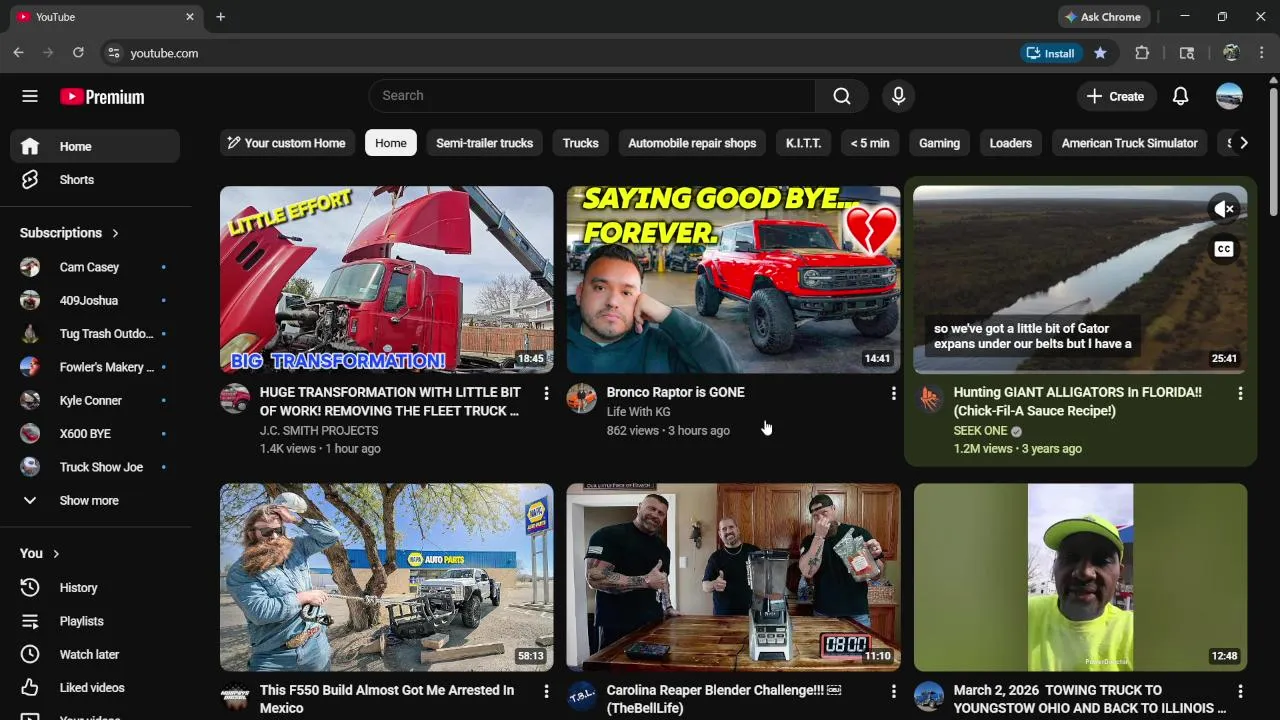Image resolution: width=1280 pixels, height=720 pixels.
Task: Open SEEK ONE channel name link
Action: 980,431
